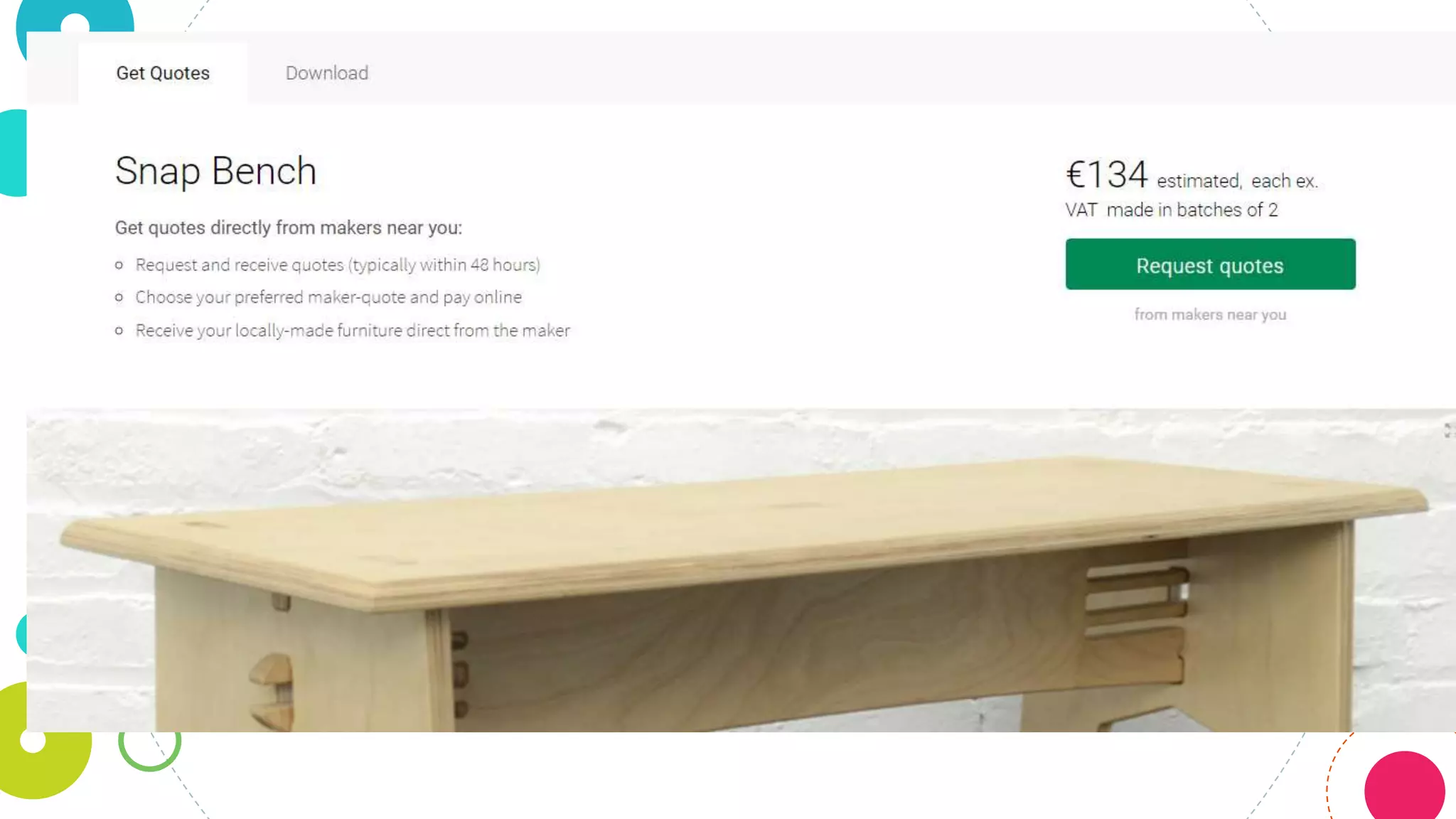The image size is (1456, 819).
Task: Click the 'Request and receive quotes' bullet text
Action: tap(338, 265)
